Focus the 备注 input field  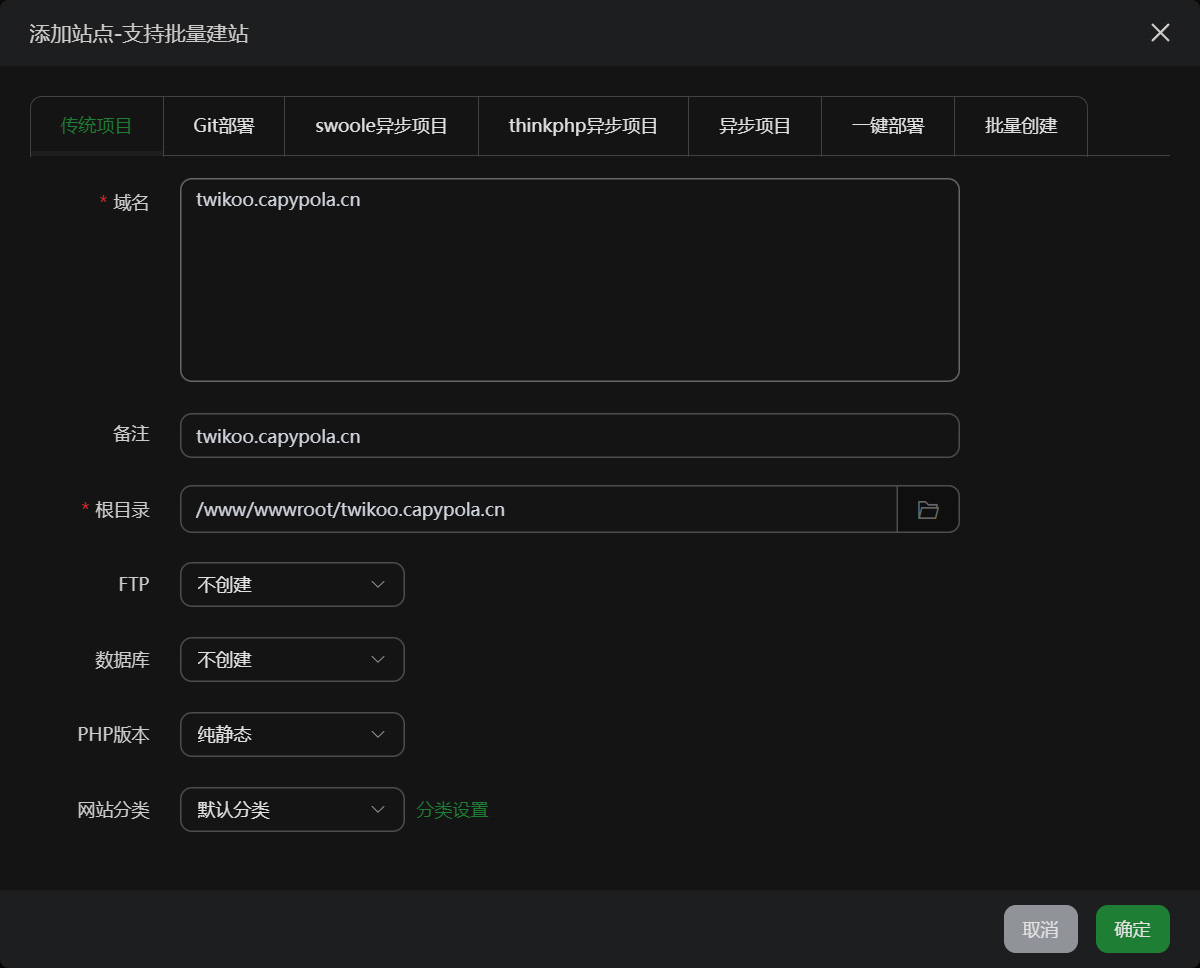tap(569, 436)
